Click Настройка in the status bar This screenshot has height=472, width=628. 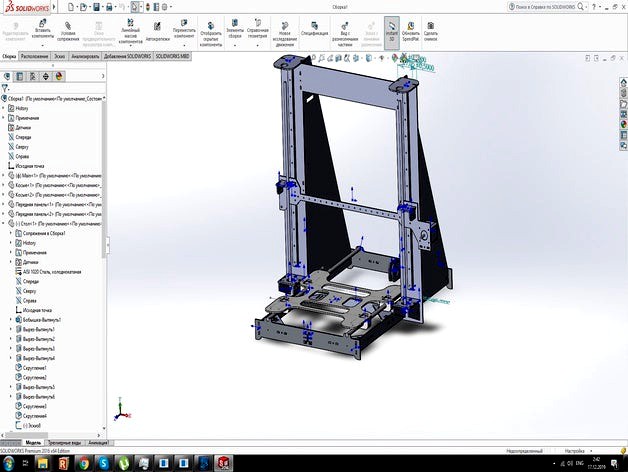(575, 451)
